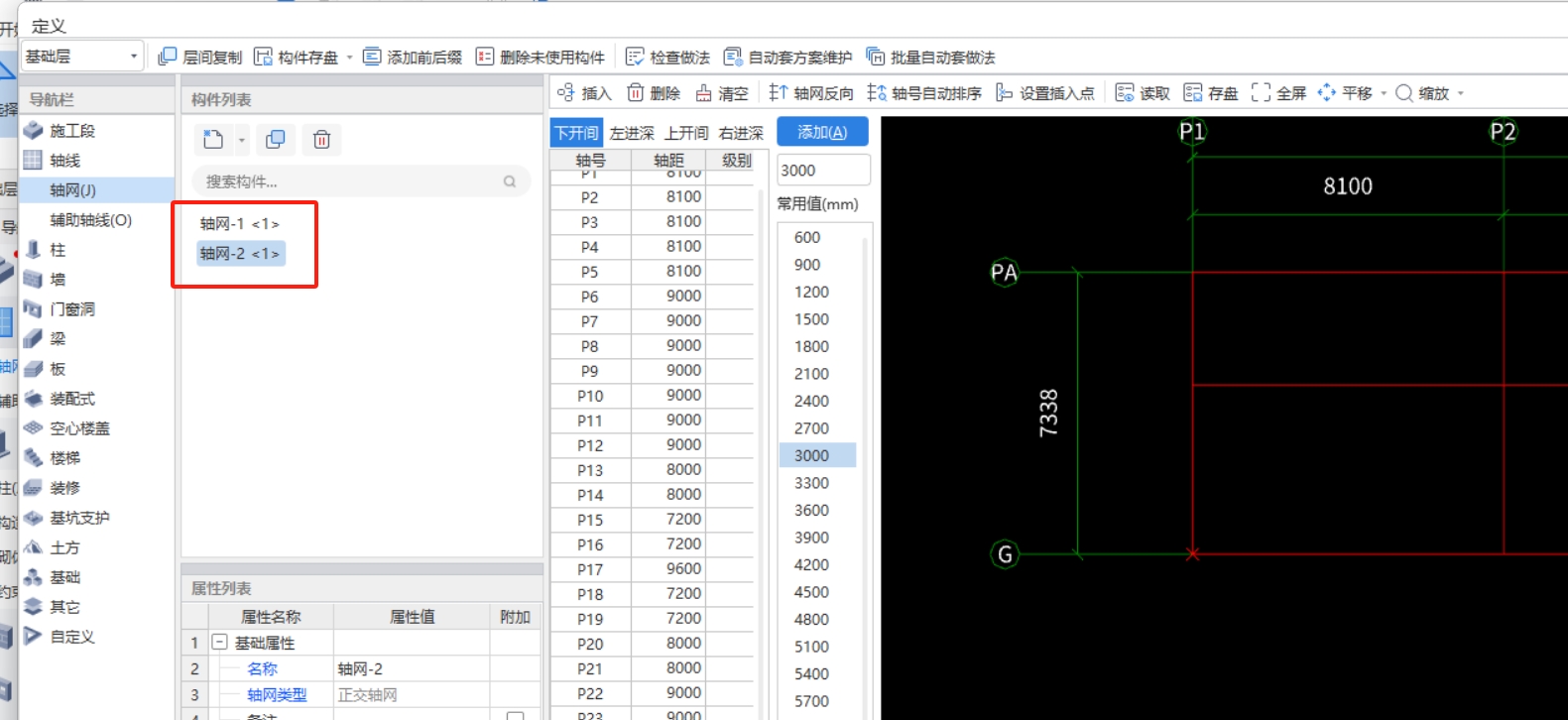Click the new component icon
This screenshot has width=1568, height=720.
click(213, 140)
